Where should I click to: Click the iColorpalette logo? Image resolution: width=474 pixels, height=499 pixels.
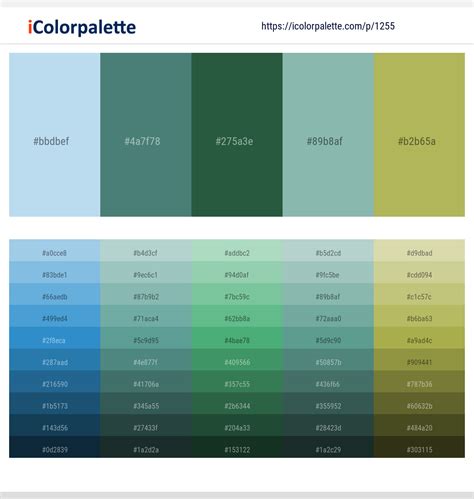[x=82, y=27]
